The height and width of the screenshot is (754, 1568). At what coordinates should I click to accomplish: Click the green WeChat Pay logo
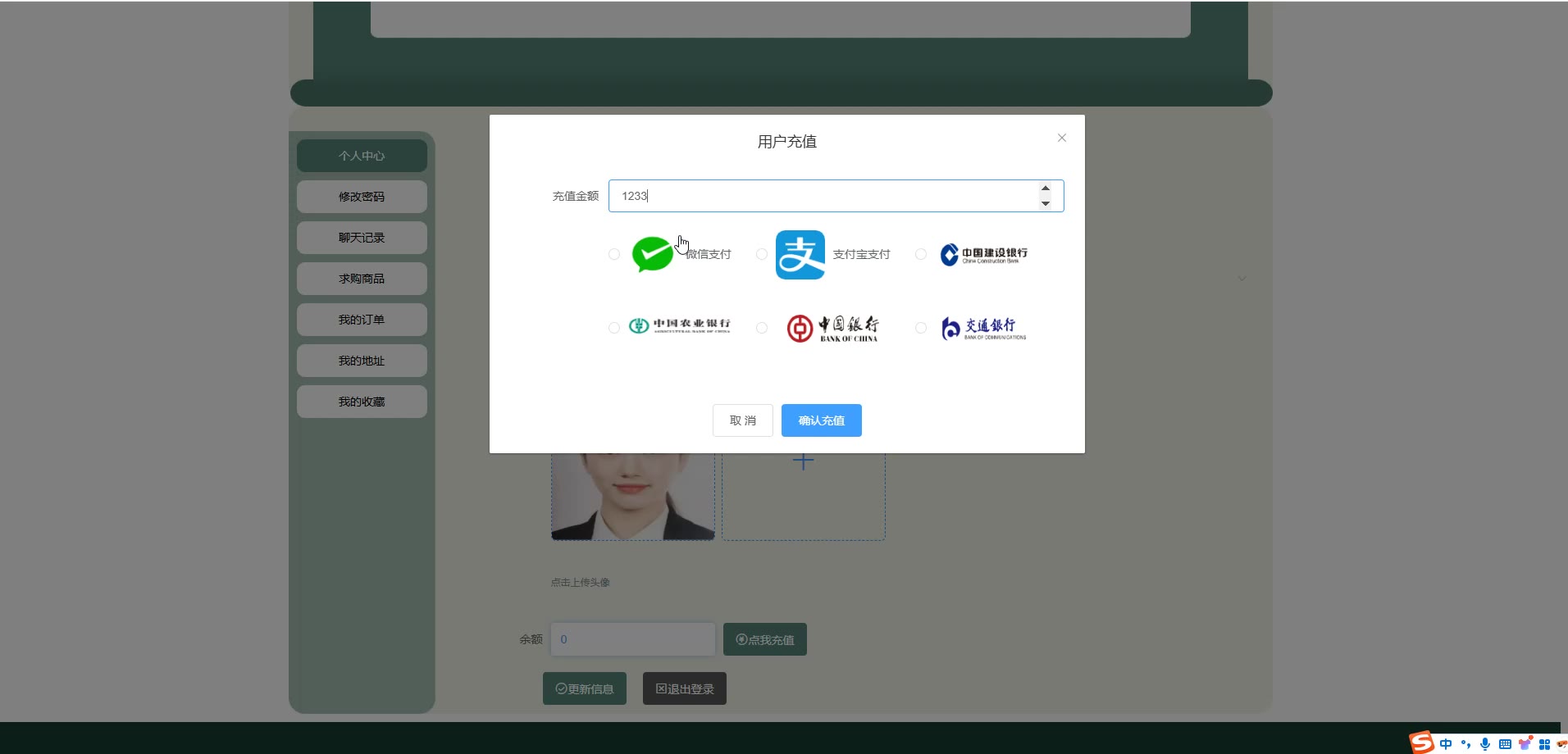point(653,254)
